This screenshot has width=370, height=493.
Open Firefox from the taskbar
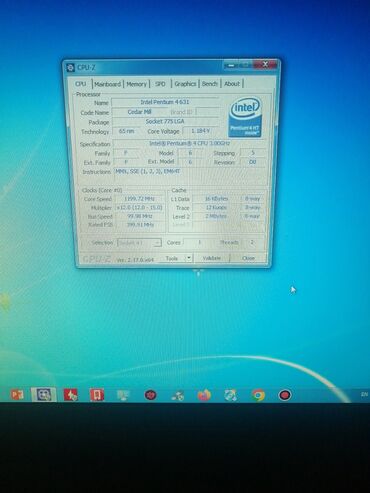click(204, 395)
